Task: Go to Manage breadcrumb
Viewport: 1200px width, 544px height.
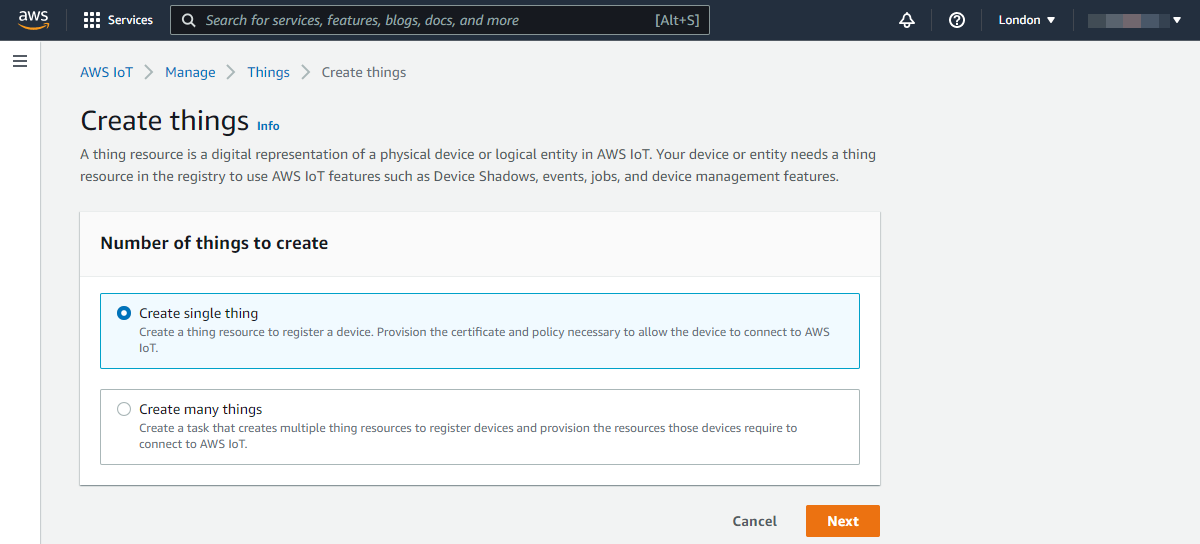Action: click(x=190, y=72)
